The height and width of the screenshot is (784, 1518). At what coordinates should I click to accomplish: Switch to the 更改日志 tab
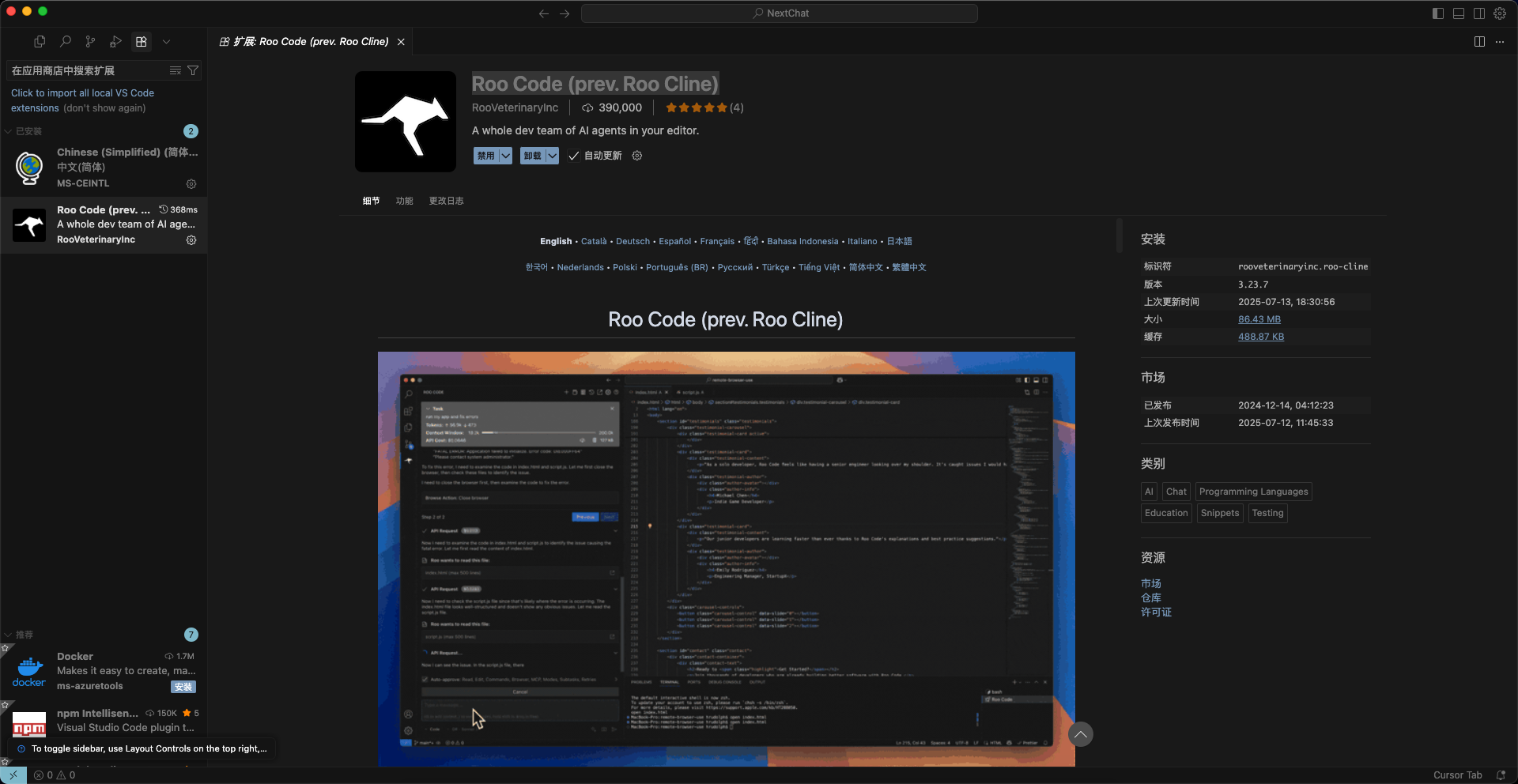(446, 201)
